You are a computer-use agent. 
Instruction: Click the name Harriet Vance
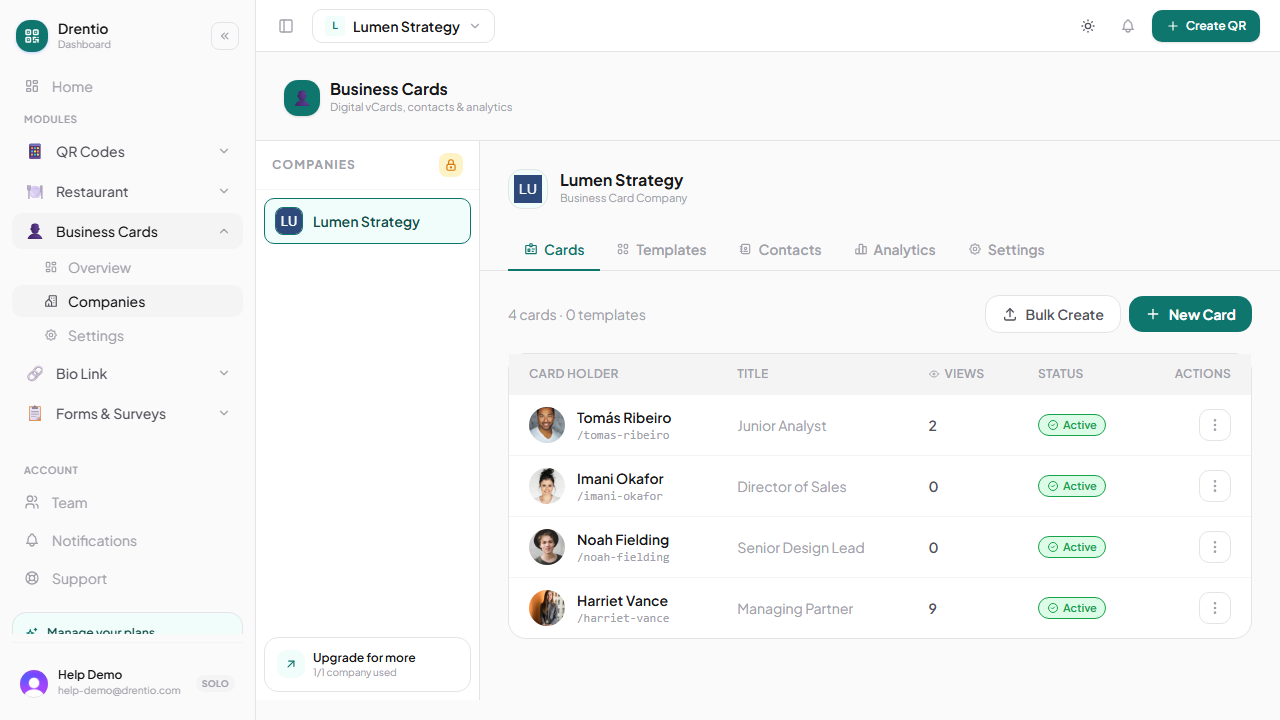(622, 601)
